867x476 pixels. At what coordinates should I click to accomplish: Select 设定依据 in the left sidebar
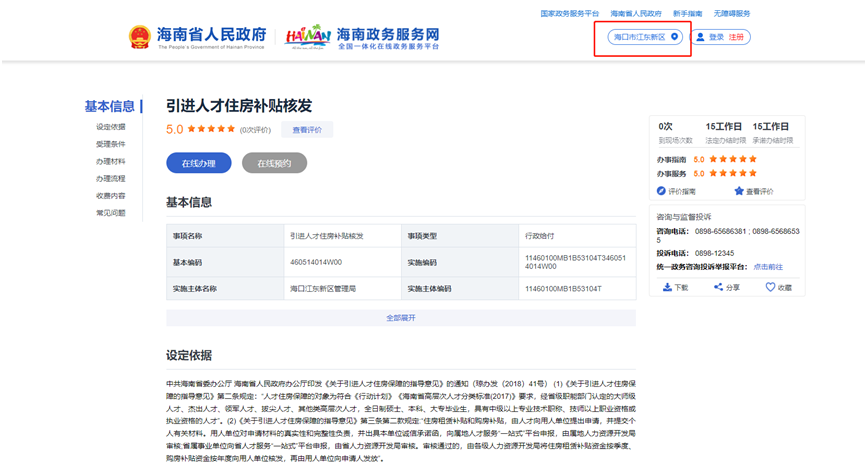point(111,127)
